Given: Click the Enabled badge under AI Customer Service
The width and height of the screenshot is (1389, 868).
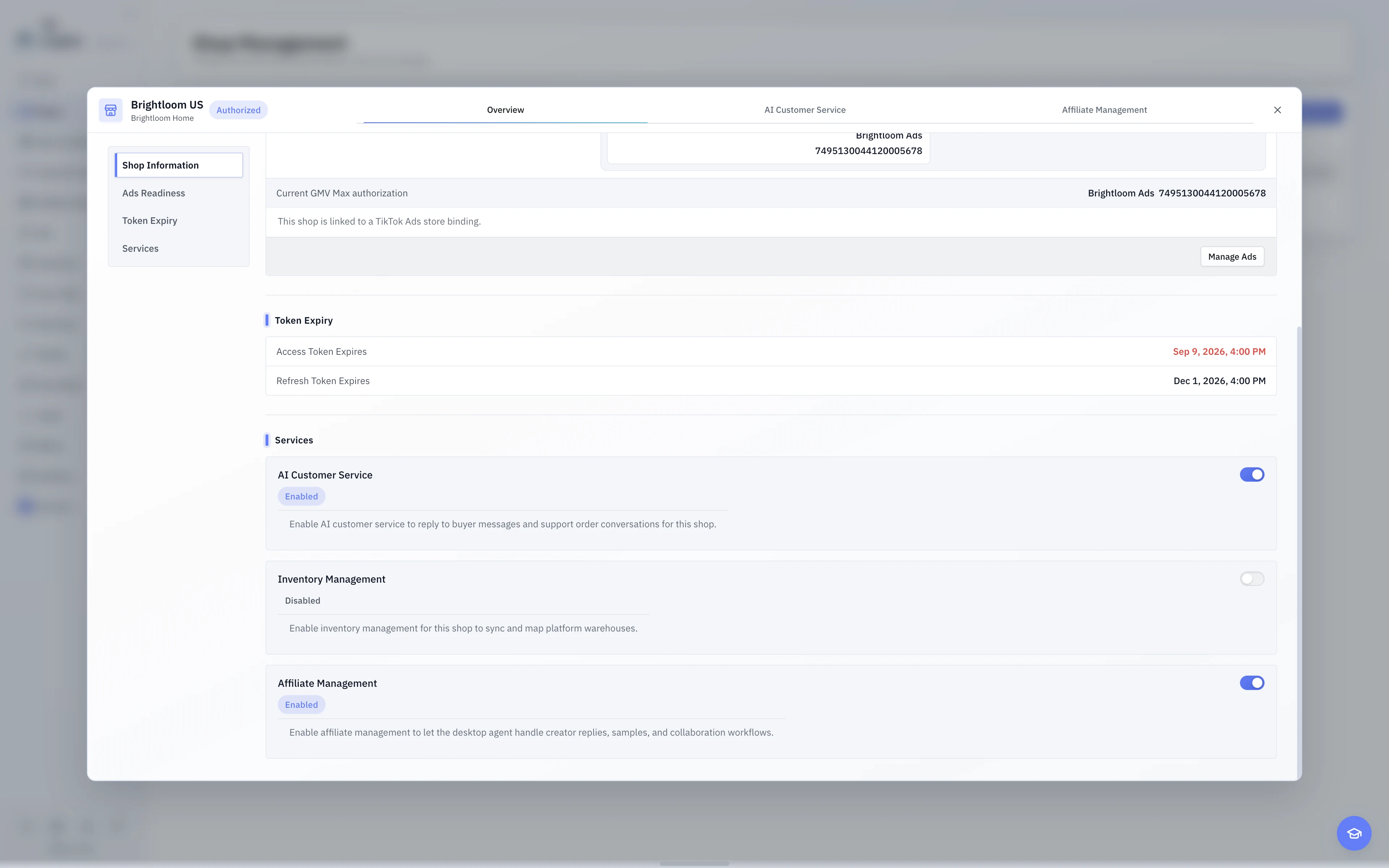Looking at the screenshot, I should point(301,497).
